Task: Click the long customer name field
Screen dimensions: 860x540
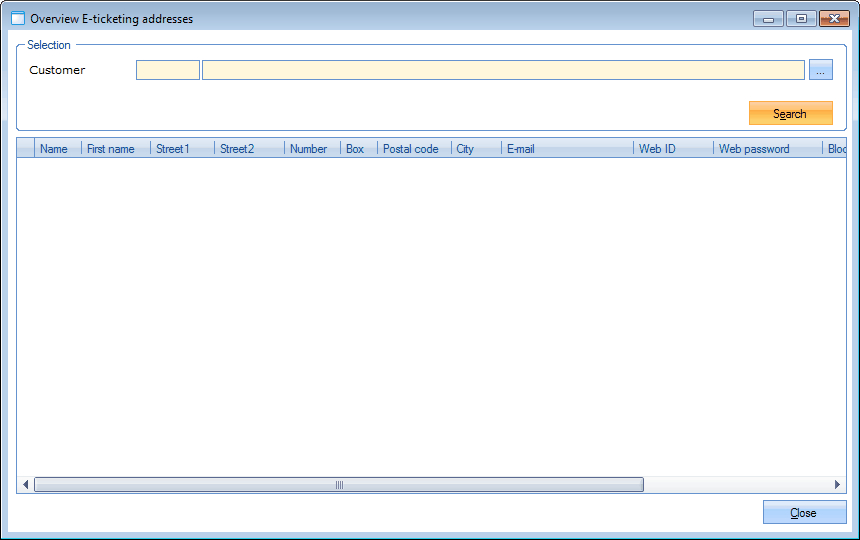Action: [503, 70]
